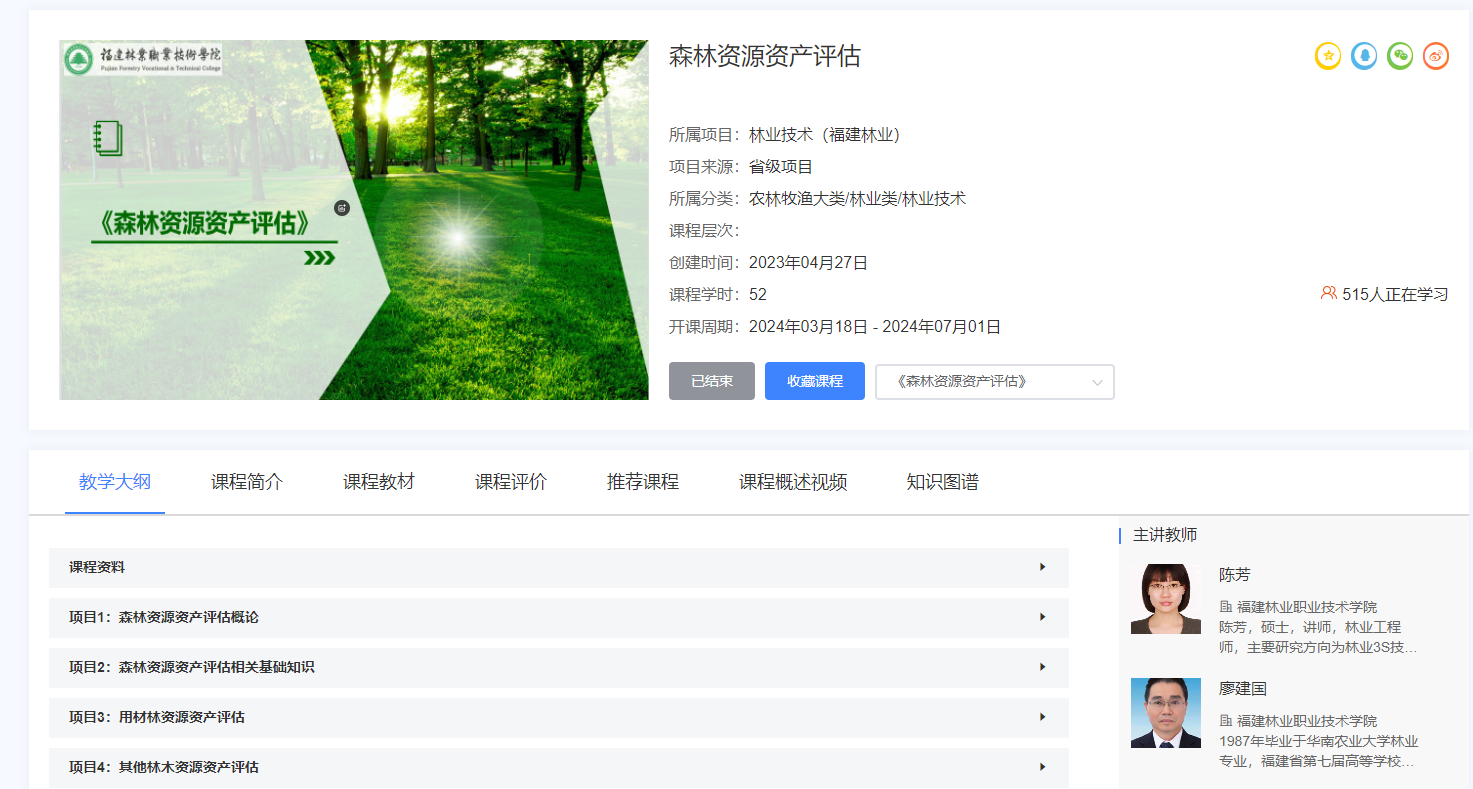
Task: Click the 515人正在学习 text
Action: point(1395,295)
